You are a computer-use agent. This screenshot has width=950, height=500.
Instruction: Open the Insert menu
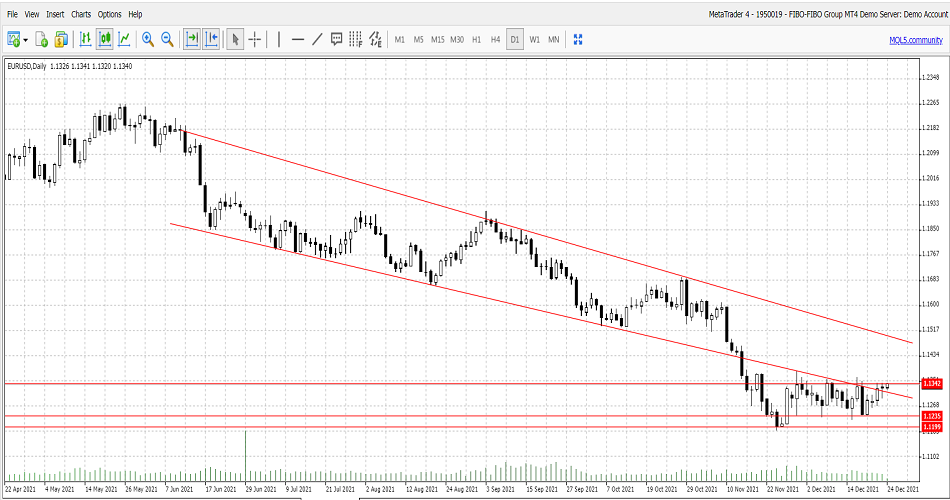pos(55,14)
